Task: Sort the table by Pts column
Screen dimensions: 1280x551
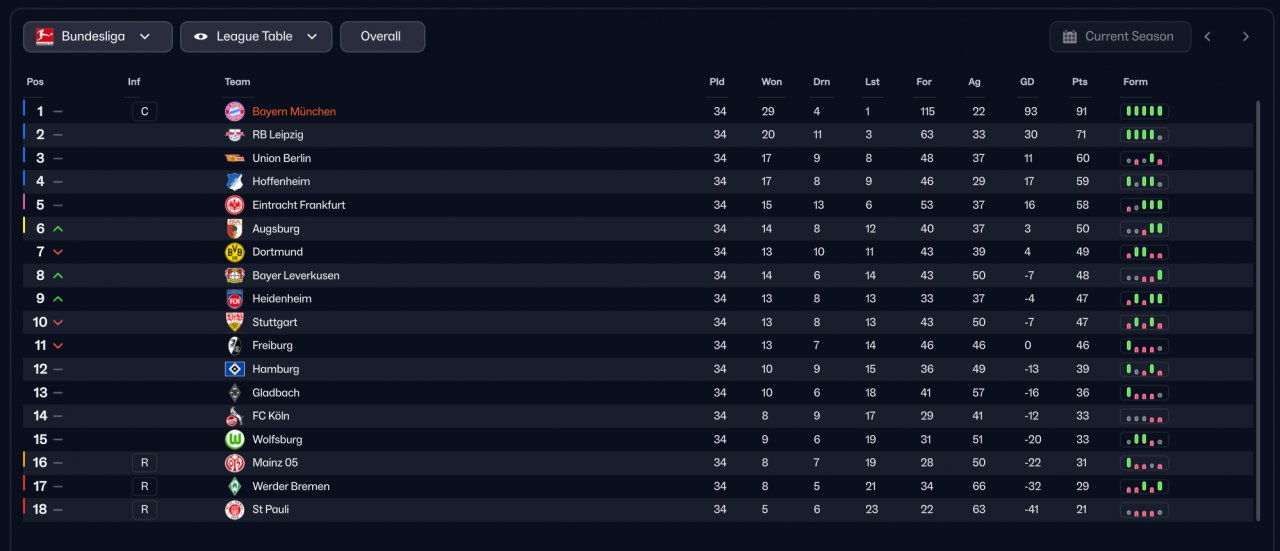Action: coord(1080,82)
